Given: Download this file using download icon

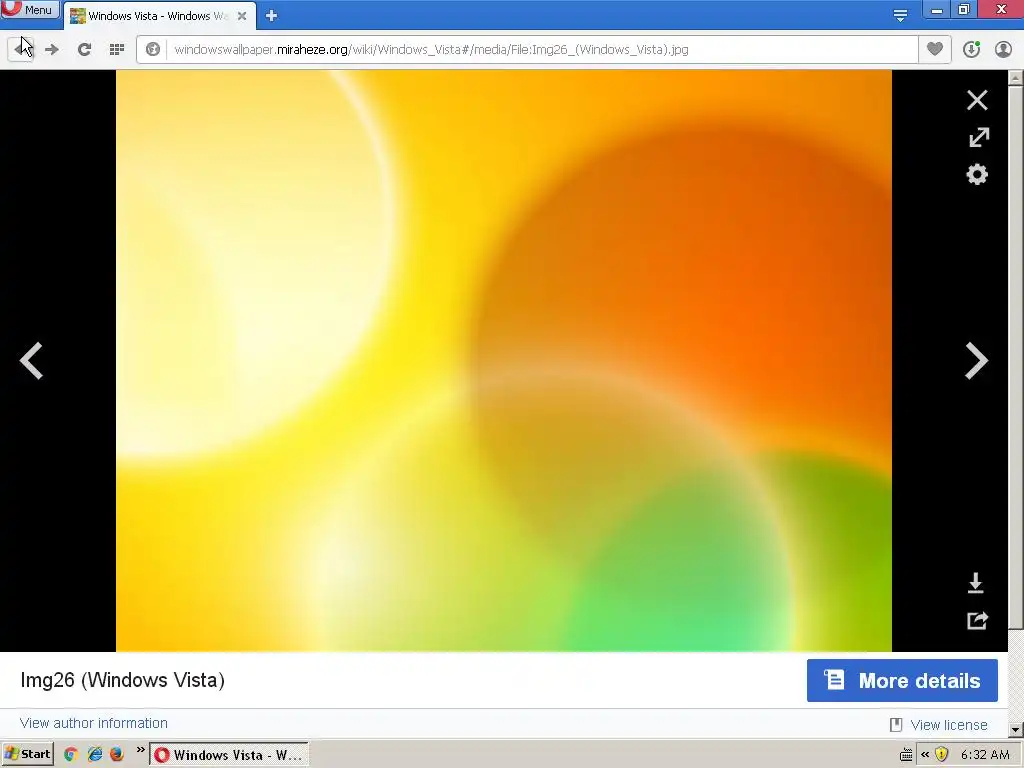Looking at the screenshot, I should (x=976, y=583).
